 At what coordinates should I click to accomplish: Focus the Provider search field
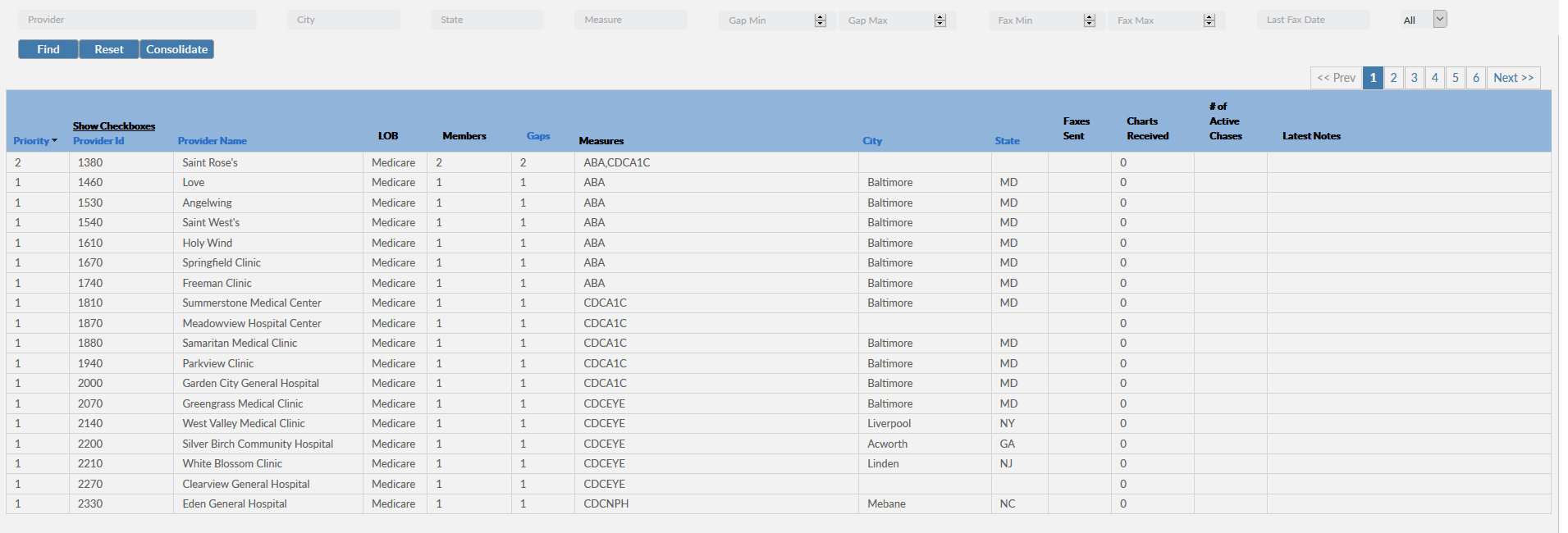tap(137, 20)
